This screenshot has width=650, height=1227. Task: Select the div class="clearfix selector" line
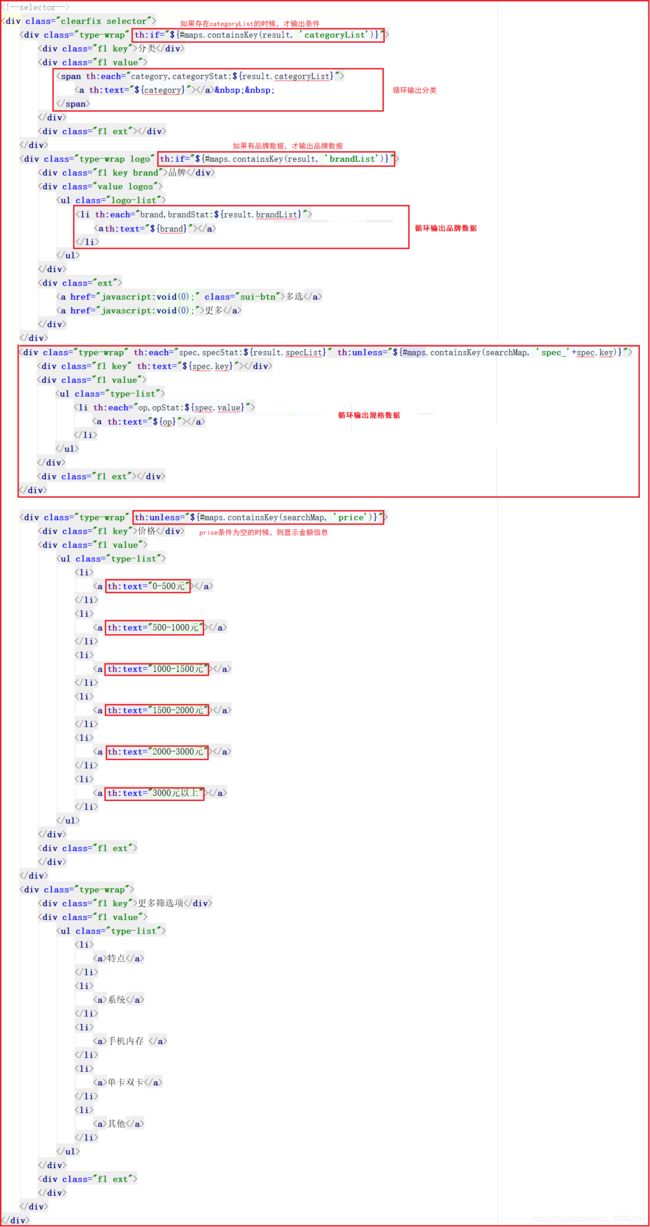point(80,21)
